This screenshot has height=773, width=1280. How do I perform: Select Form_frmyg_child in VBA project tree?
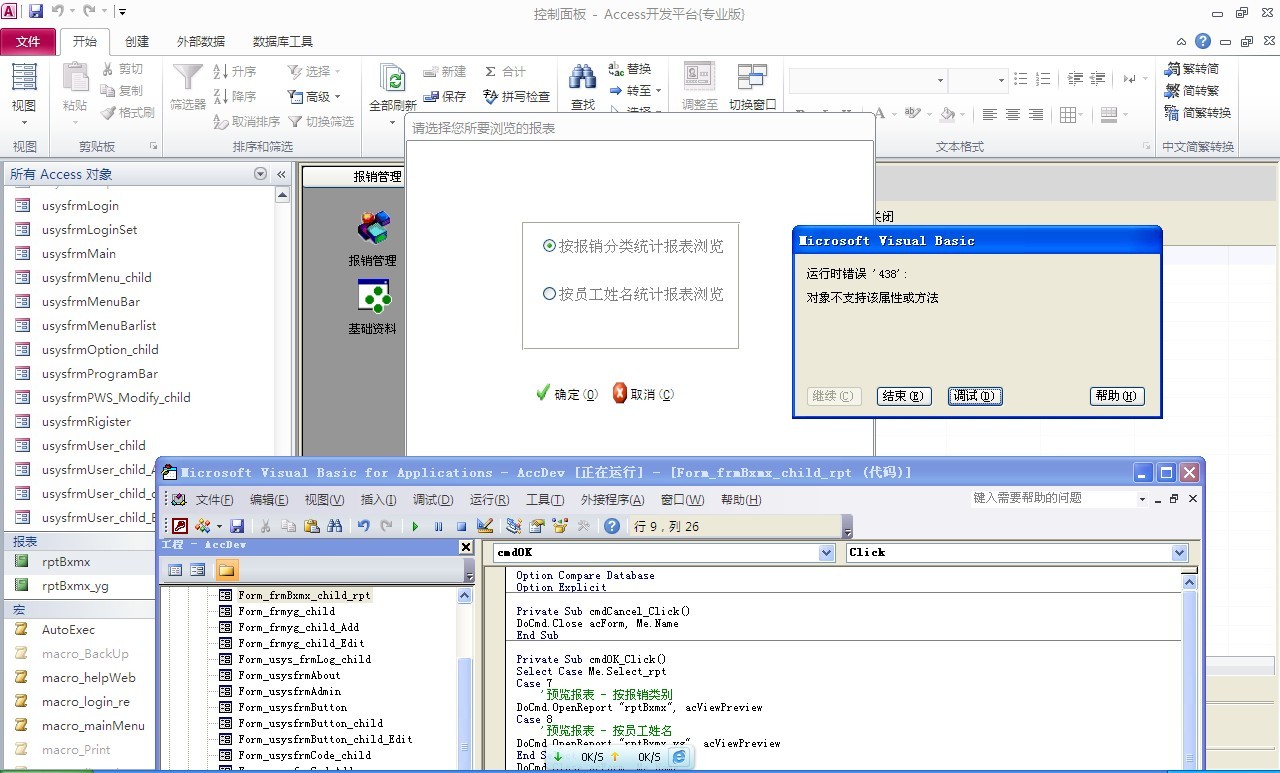pos(286,611)
